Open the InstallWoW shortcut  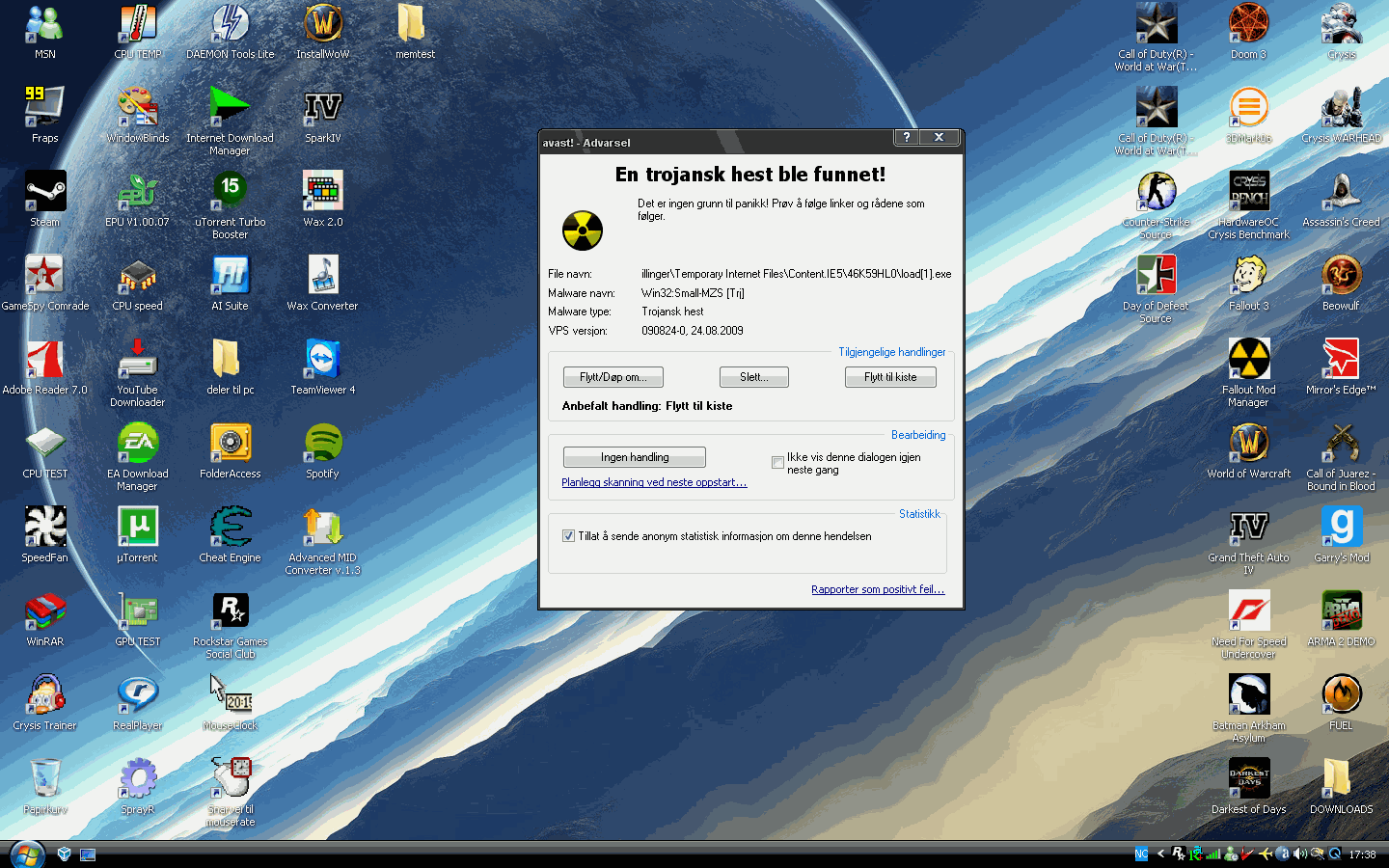pyautogui.click(x=322, y=31)
